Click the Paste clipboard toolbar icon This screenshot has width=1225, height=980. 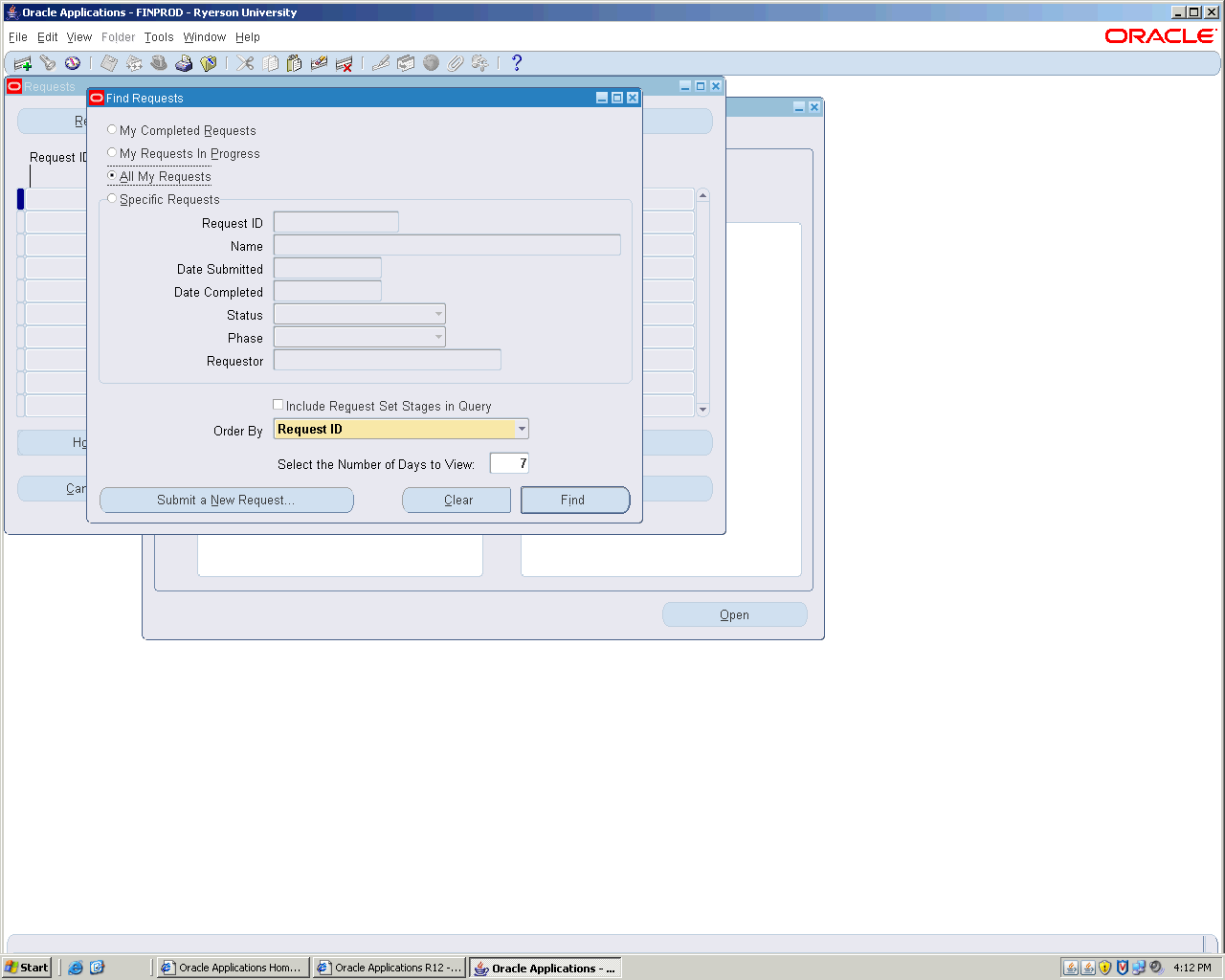coord(295,63)
